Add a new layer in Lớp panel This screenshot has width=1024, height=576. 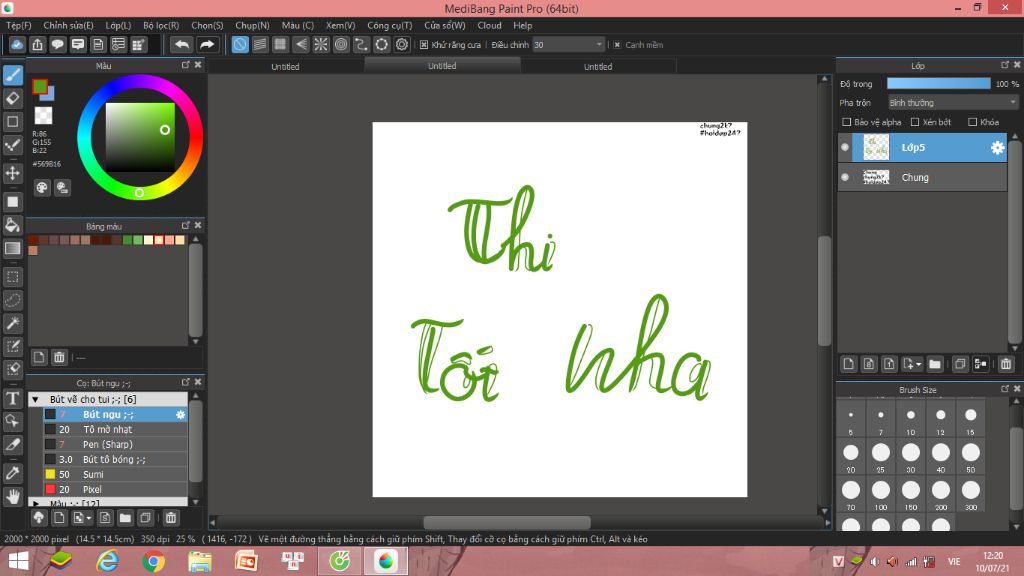[x=848, y=364]
